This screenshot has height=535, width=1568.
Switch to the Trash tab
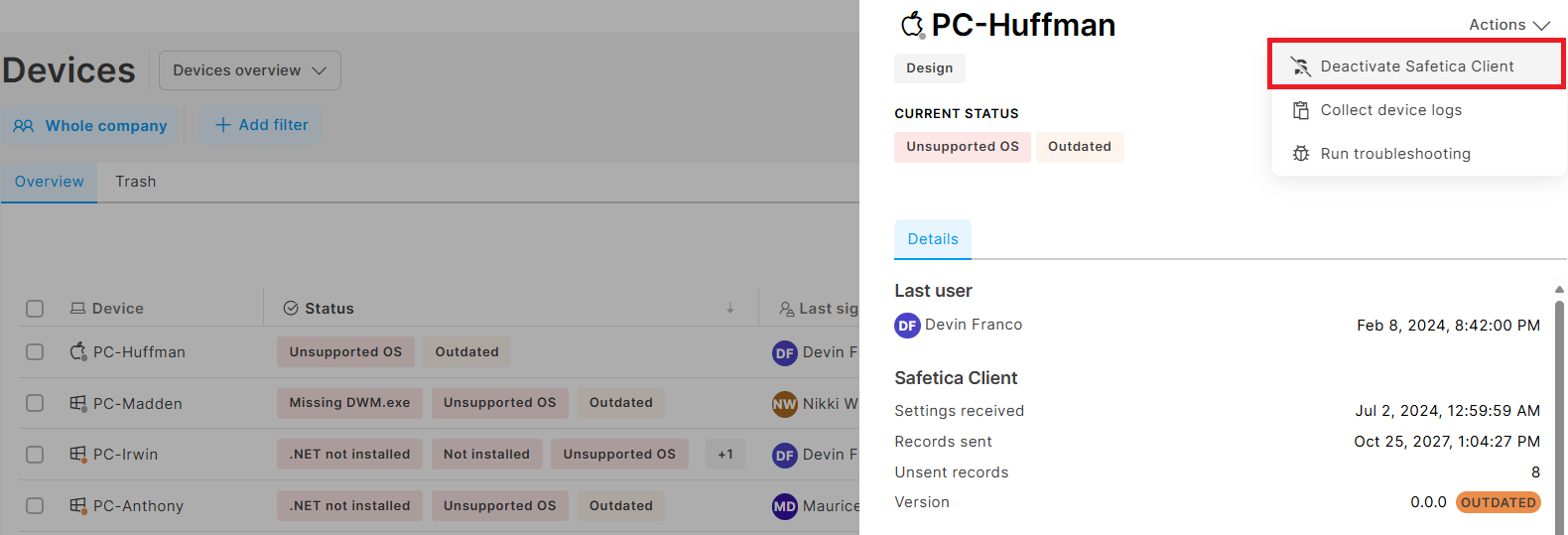136,182
